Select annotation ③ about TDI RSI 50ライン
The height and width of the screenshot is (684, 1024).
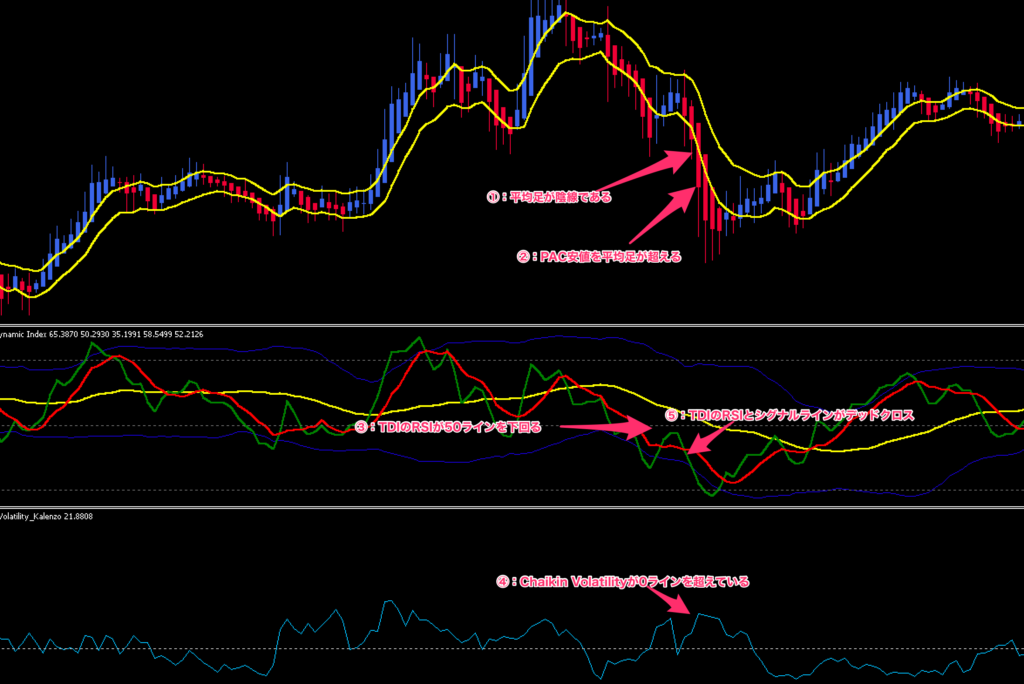[x=448, y=427]
